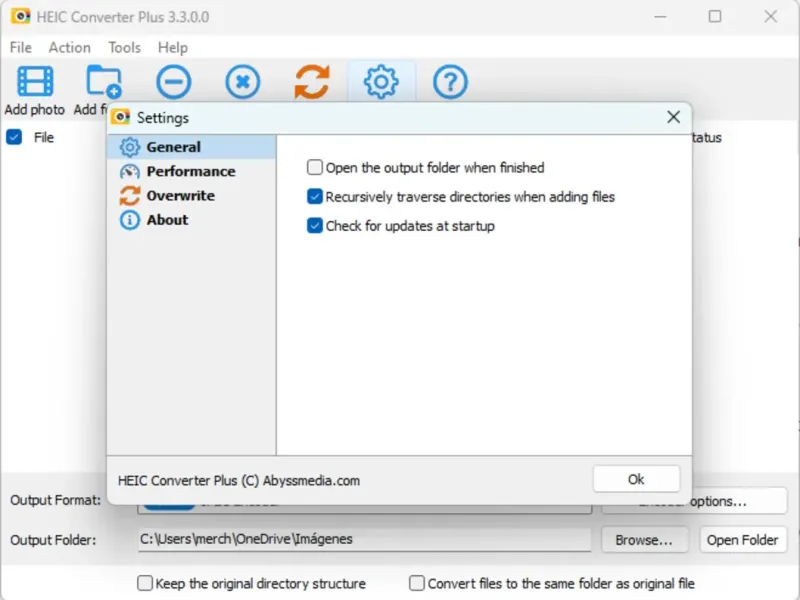This screenshot has width=800, height=600.
Task: Click the Add photo toolbar icon
Action: [x=35, y=82]
